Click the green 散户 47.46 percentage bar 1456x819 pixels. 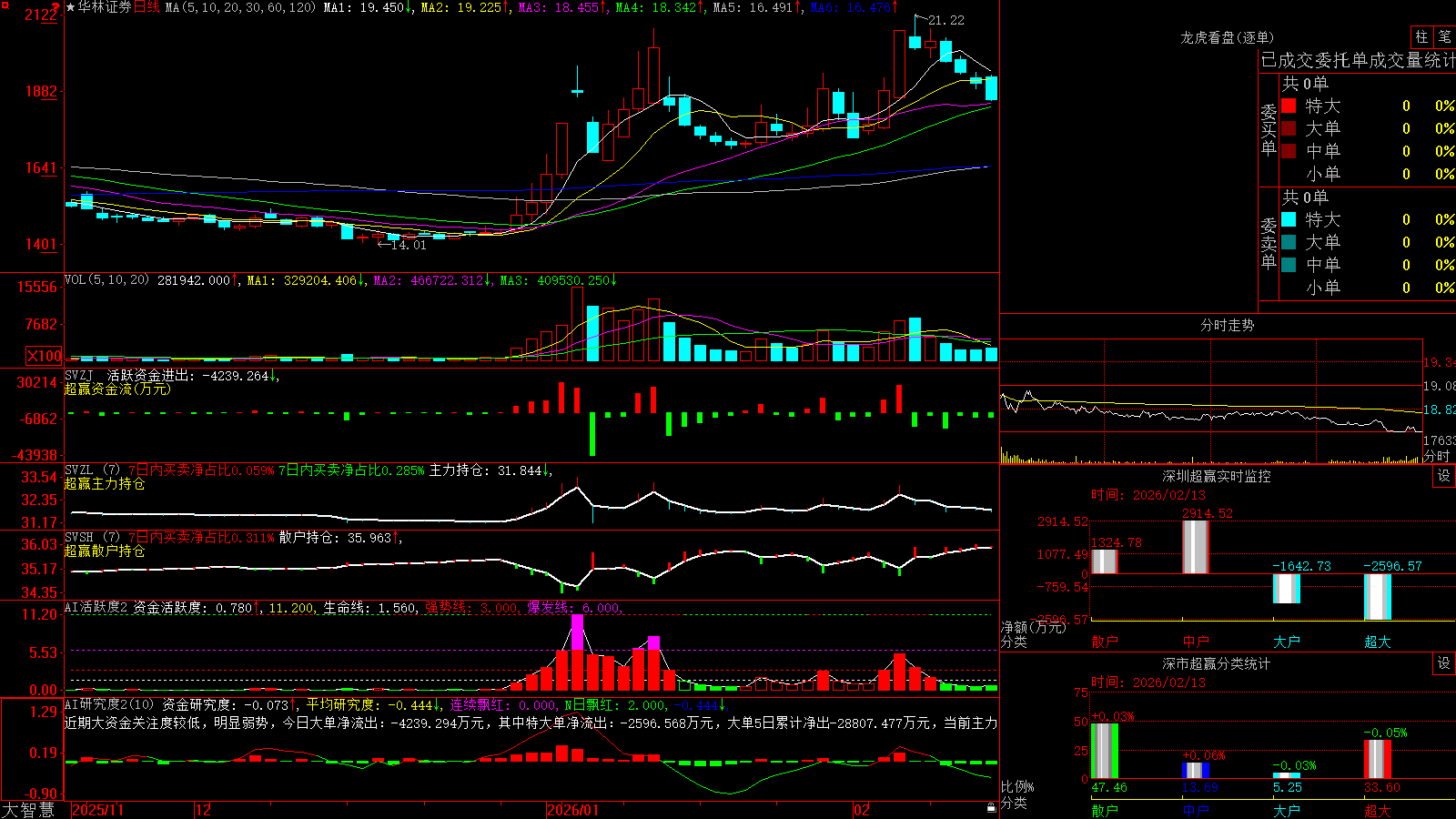[1105, 751]
